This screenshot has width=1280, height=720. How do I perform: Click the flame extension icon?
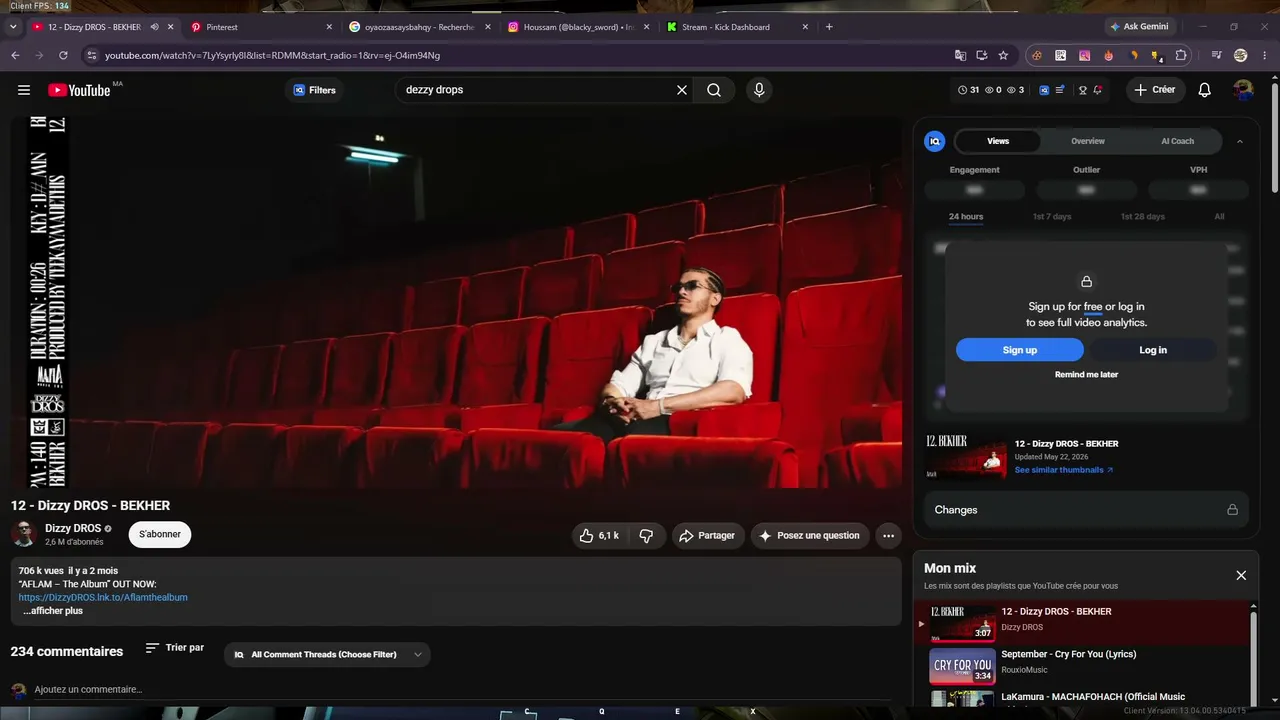tap(1109, 55)
